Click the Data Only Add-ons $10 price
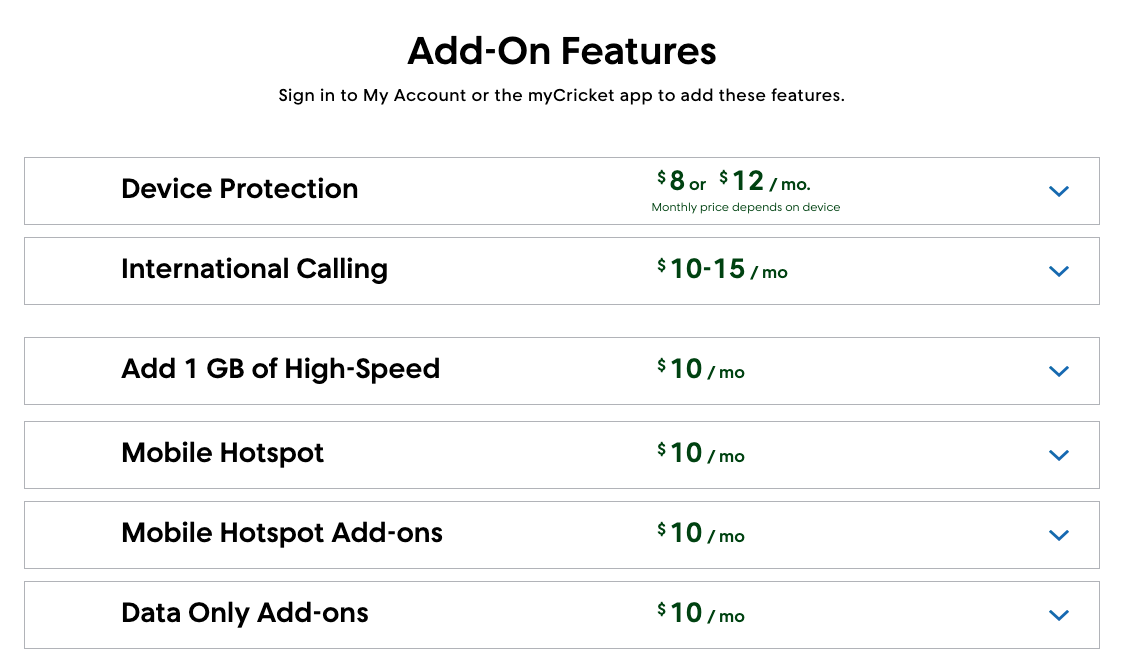The height and width of the screenshot is (665, 1127). [700, 614]
